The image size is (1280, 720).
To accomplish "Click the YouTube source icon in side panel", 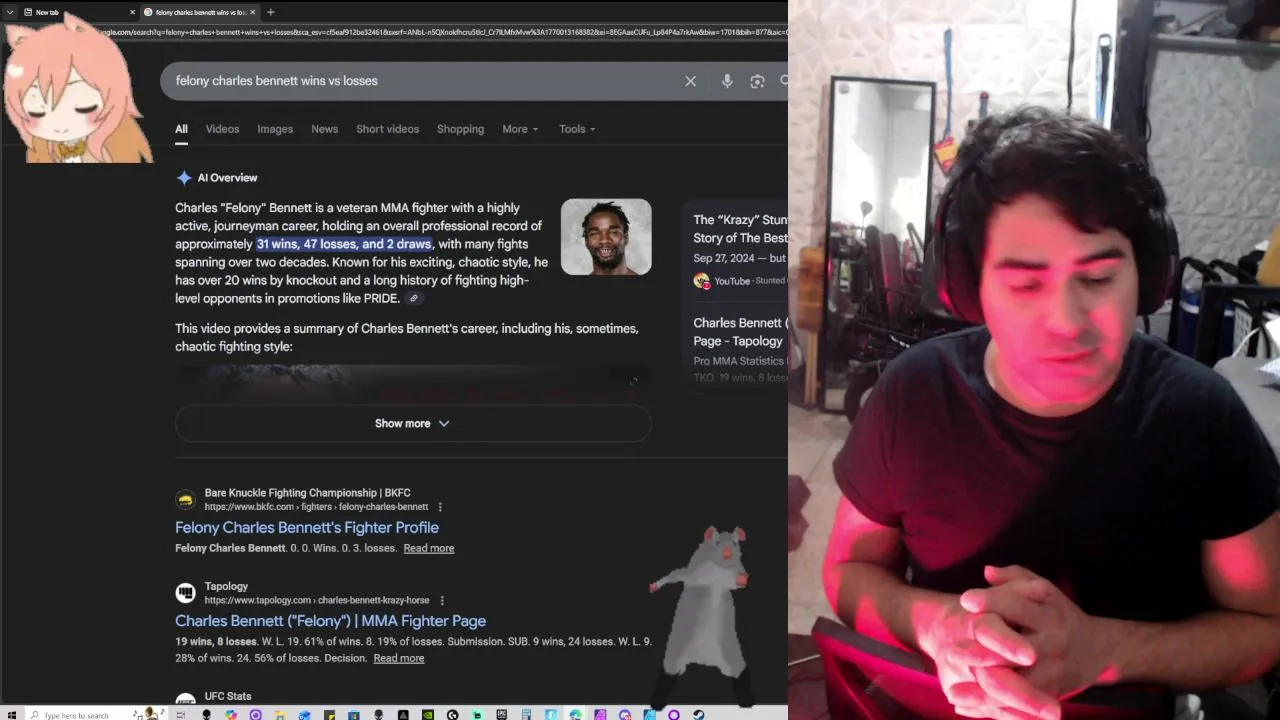I will tap(701, 281).
